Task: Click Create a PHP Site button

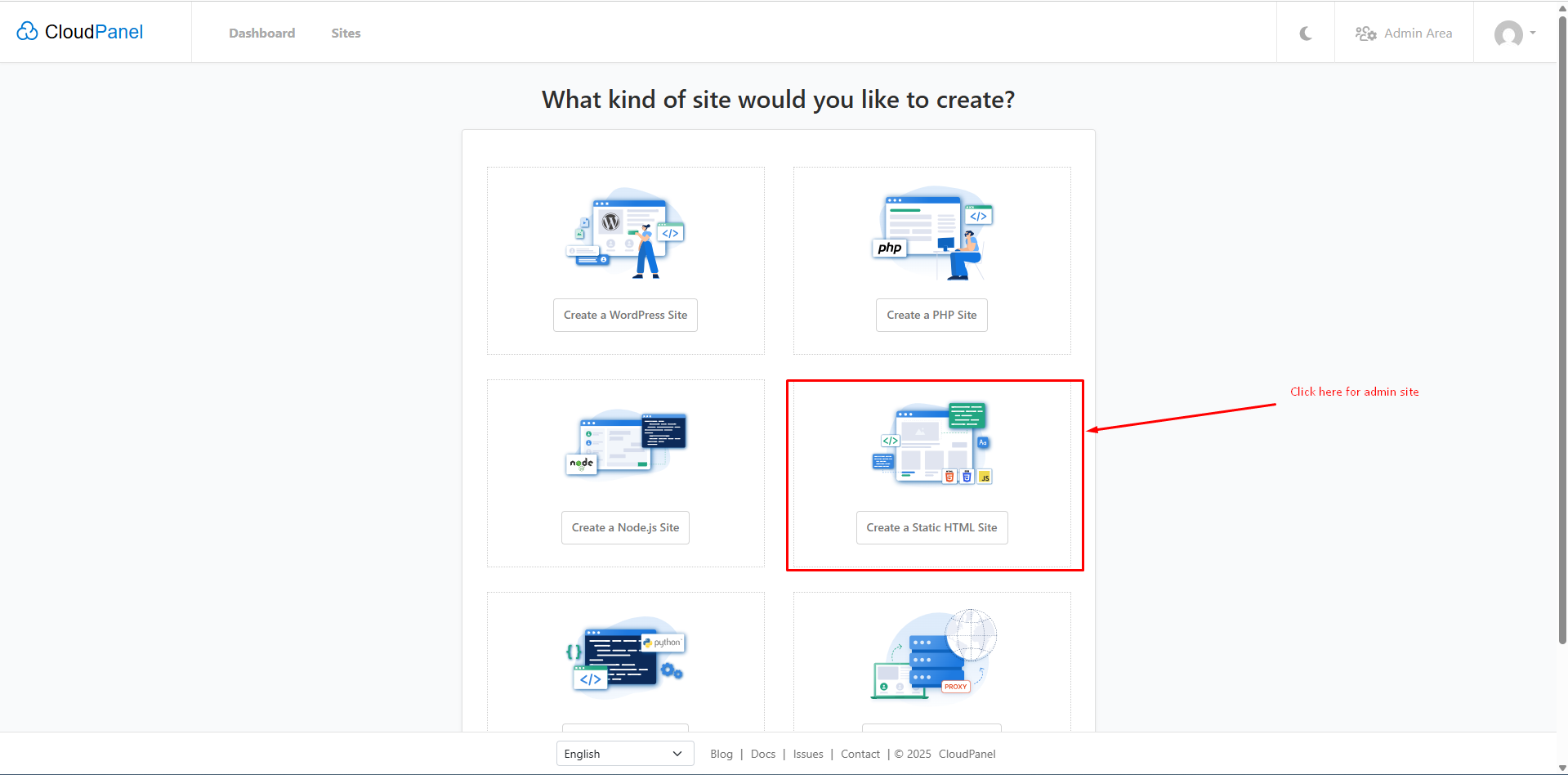Action: tap(931, 315)
